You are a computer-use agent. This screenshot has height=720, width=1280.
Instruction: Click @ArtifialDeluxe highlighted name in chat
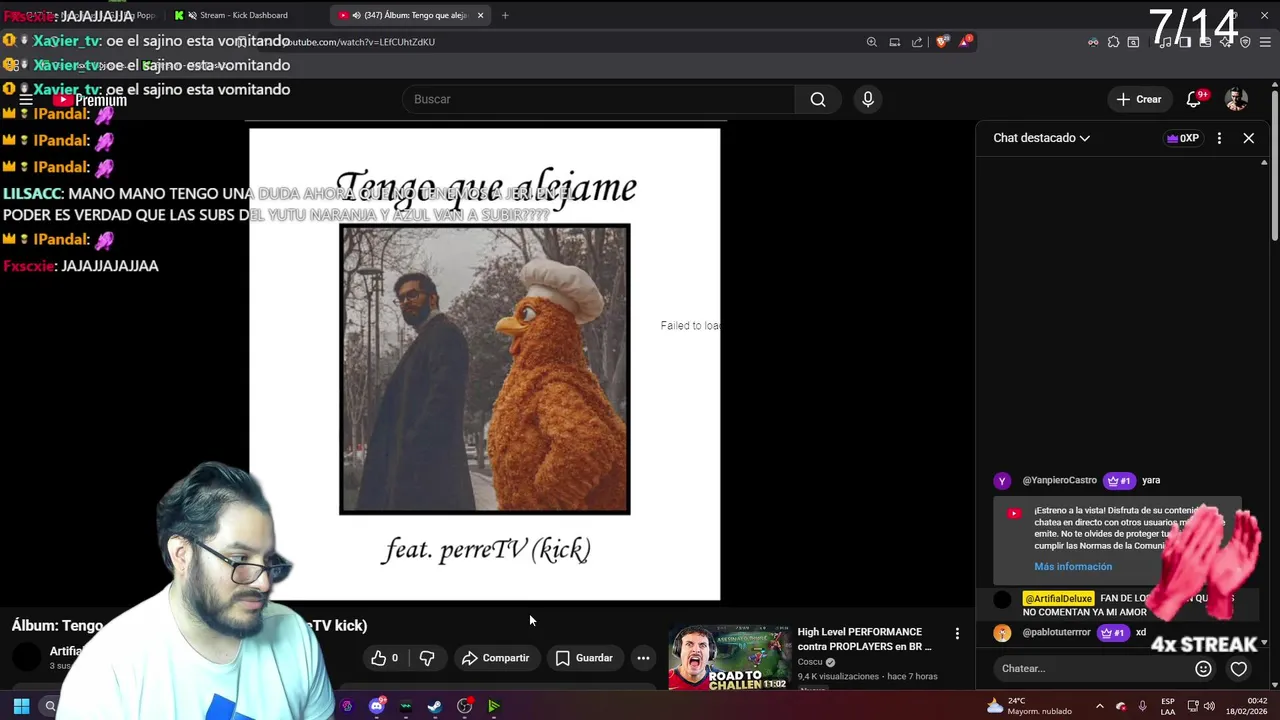pyautogui.click(x=1058, y=598)
